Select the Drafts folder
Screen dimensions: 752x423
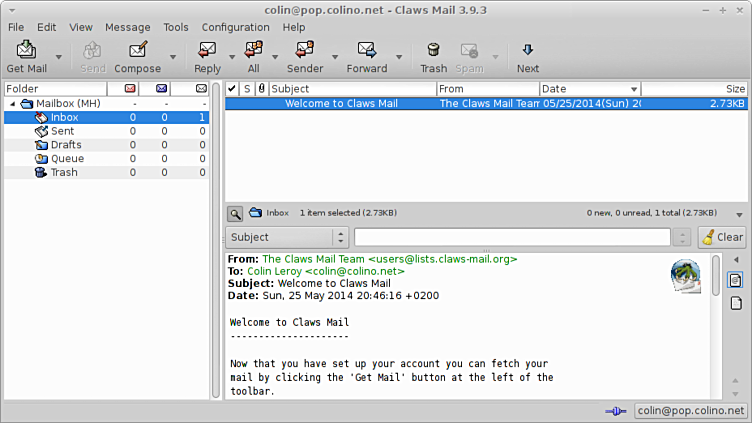[x=106, y=145]
